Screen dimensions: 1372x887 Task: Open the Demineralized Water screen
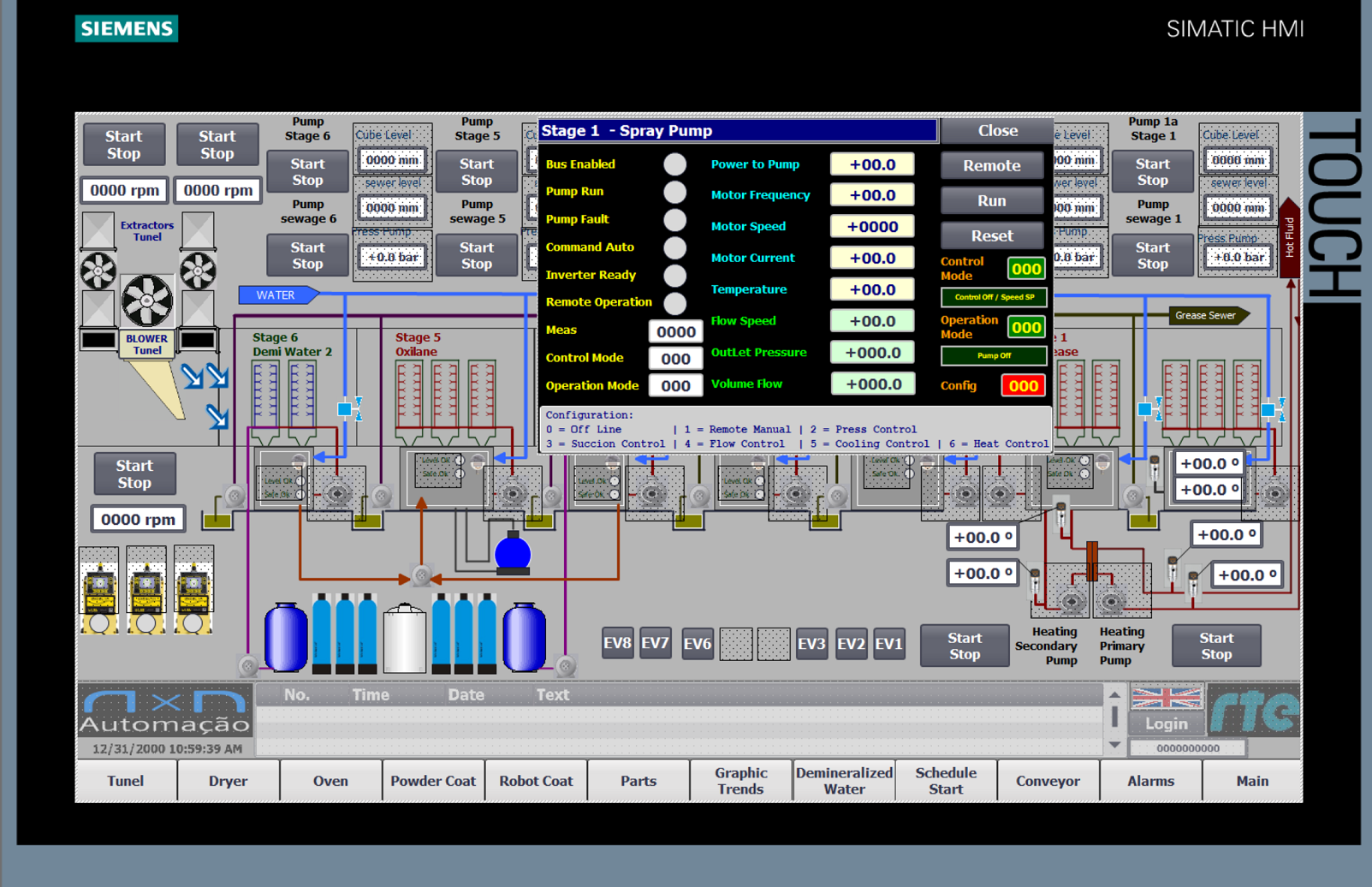(844, 781)
